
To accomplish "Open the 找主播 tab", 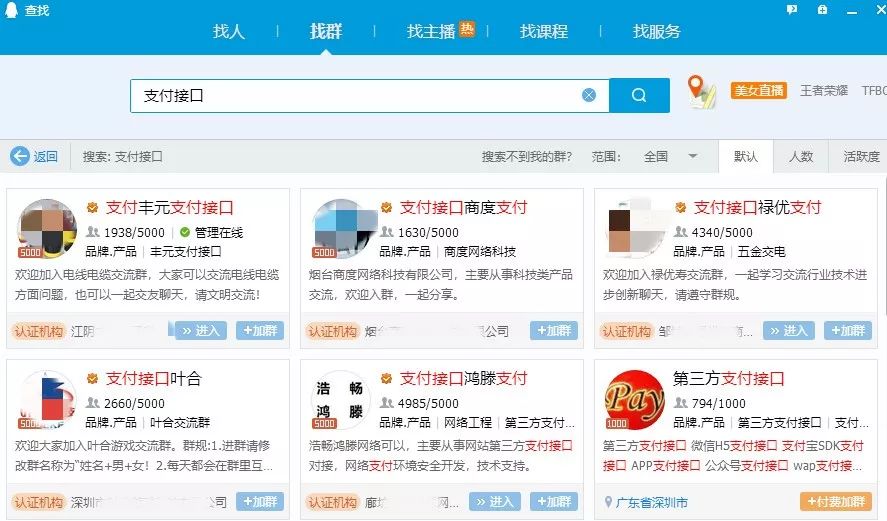I will tap(431, 31).
